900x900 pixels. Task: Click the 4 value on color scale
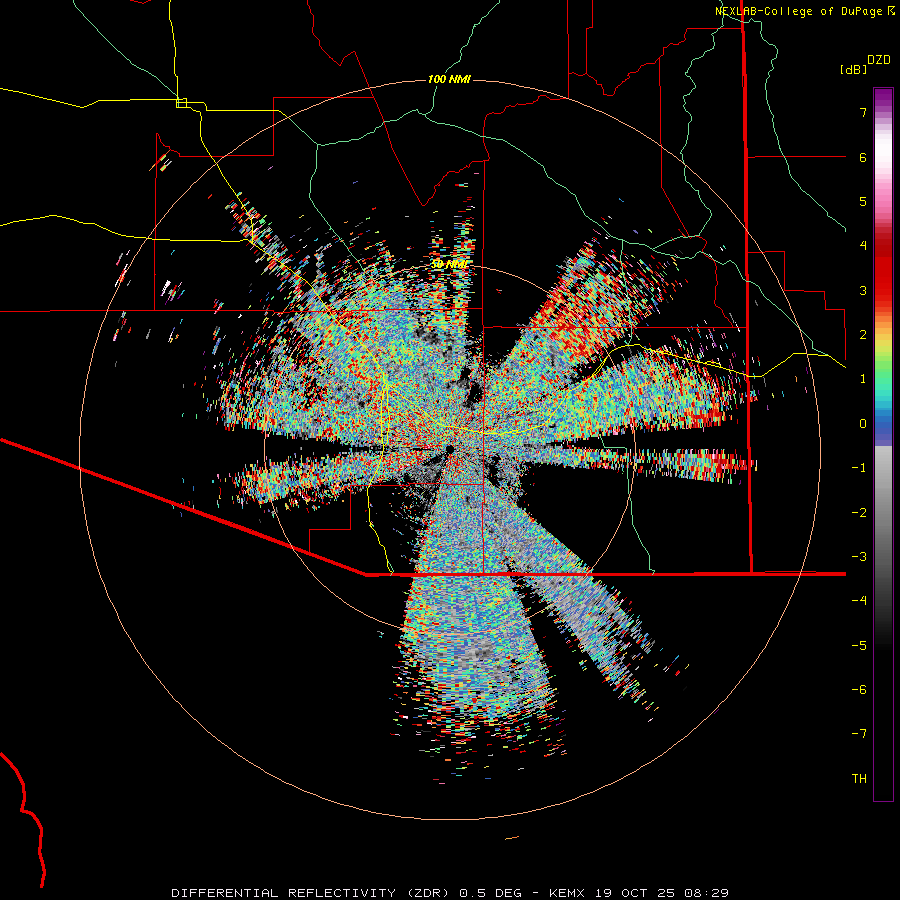tap(863, 246)
